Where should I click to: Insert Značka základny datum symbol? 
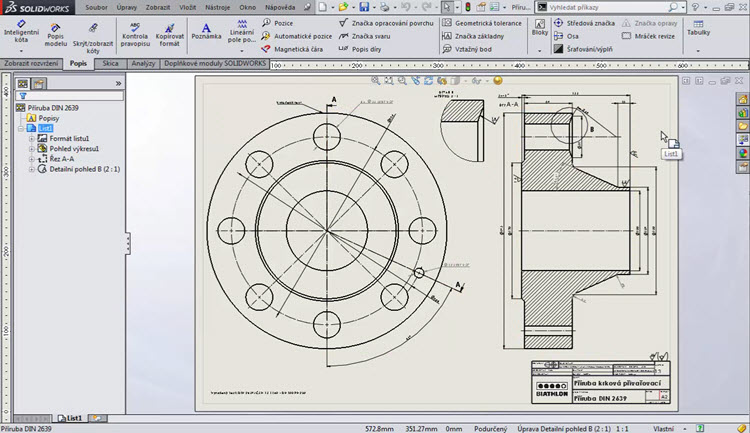click(x=473, y=36)
